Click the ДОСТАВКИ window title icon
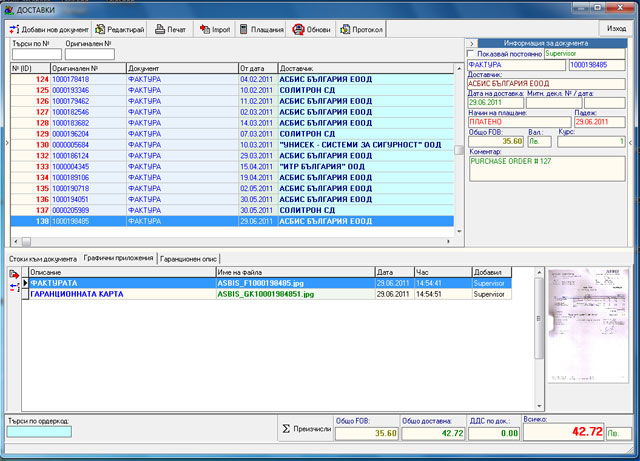The height and width of the screenshot is (461, 640). click(x=9, y=9)
